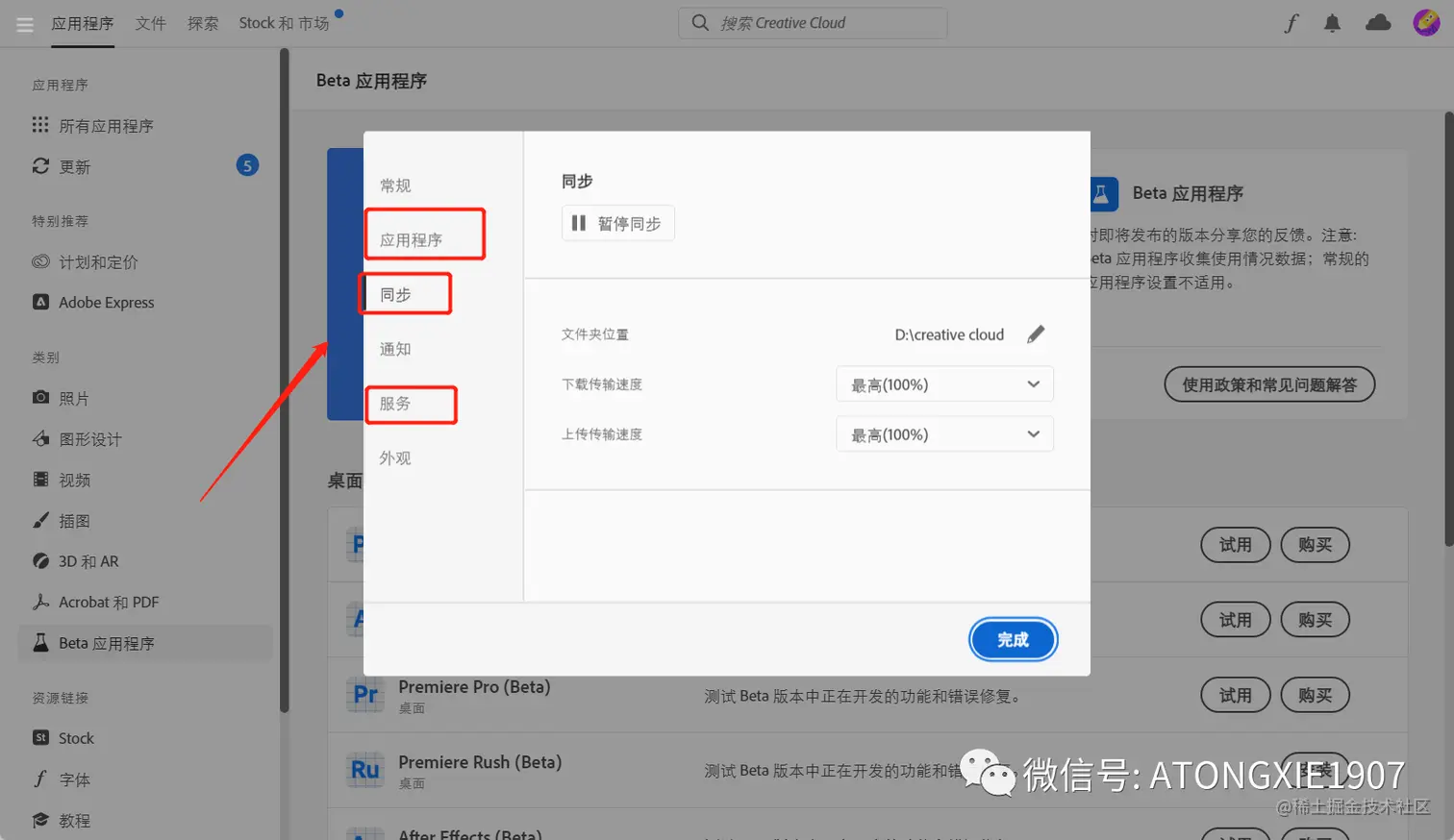The image size is (1454, 840).
Task: Open the cloud sync status icon
Action: pos(1378,22)
